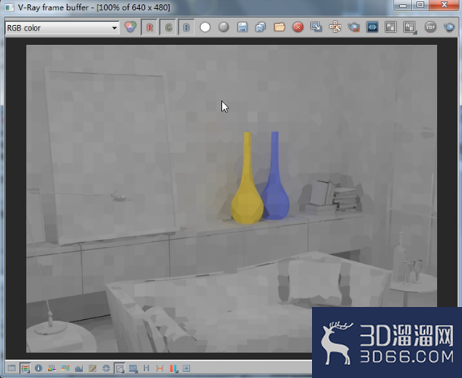The width and height of the screenshot is (462, 378).
Task: Toggle stereo red/cyan bars icon
Action: coord(173,368)
